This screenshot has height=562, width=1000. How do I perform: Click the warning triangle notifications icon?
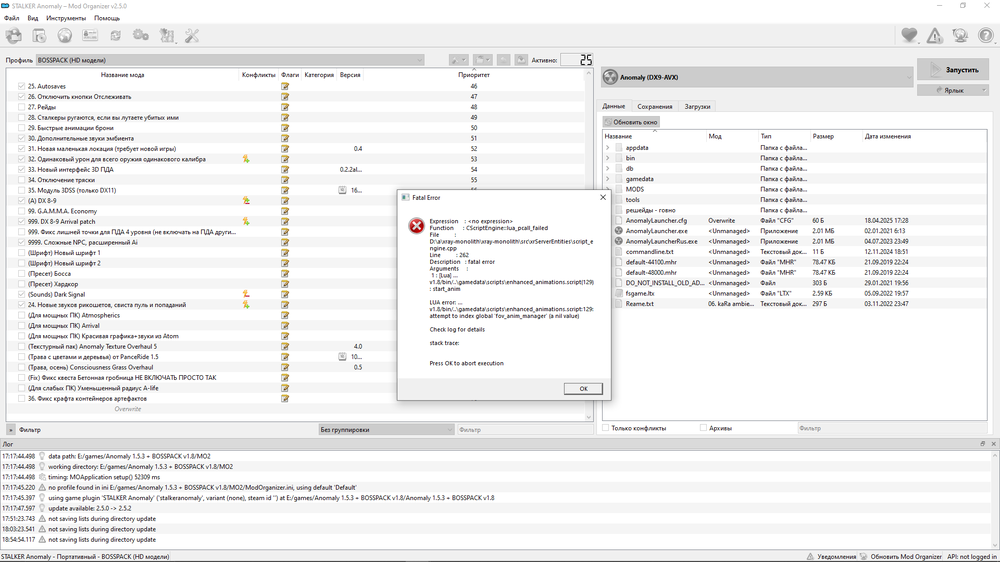coord(934,36)
